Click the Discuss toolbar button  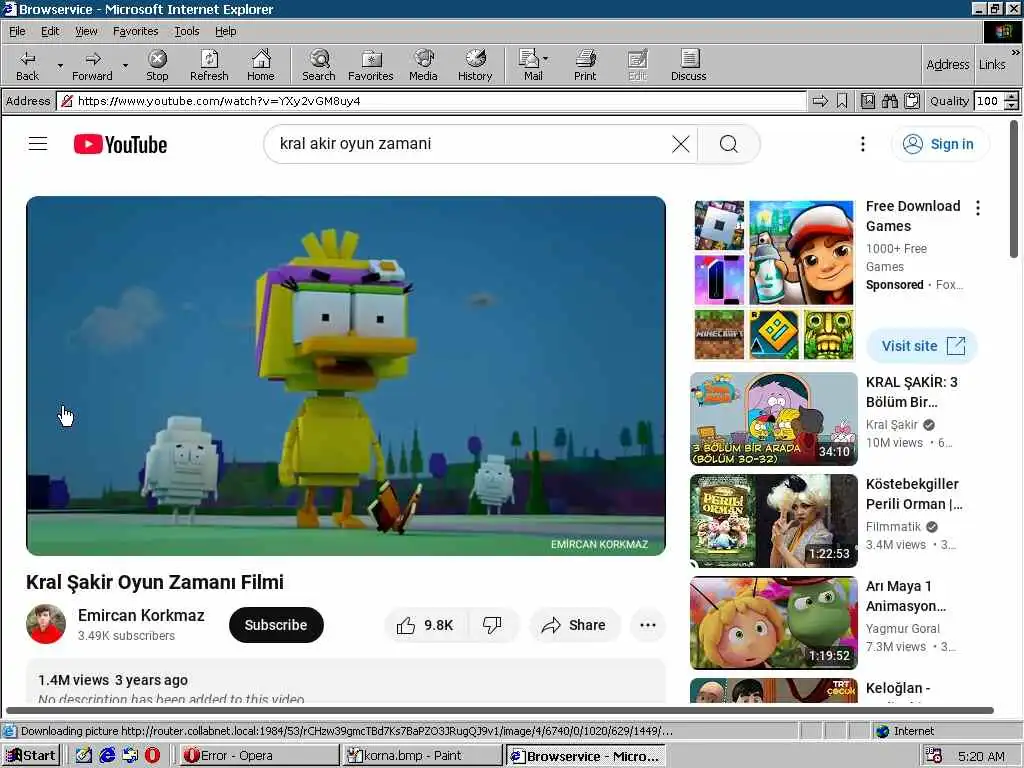point(688,65)
